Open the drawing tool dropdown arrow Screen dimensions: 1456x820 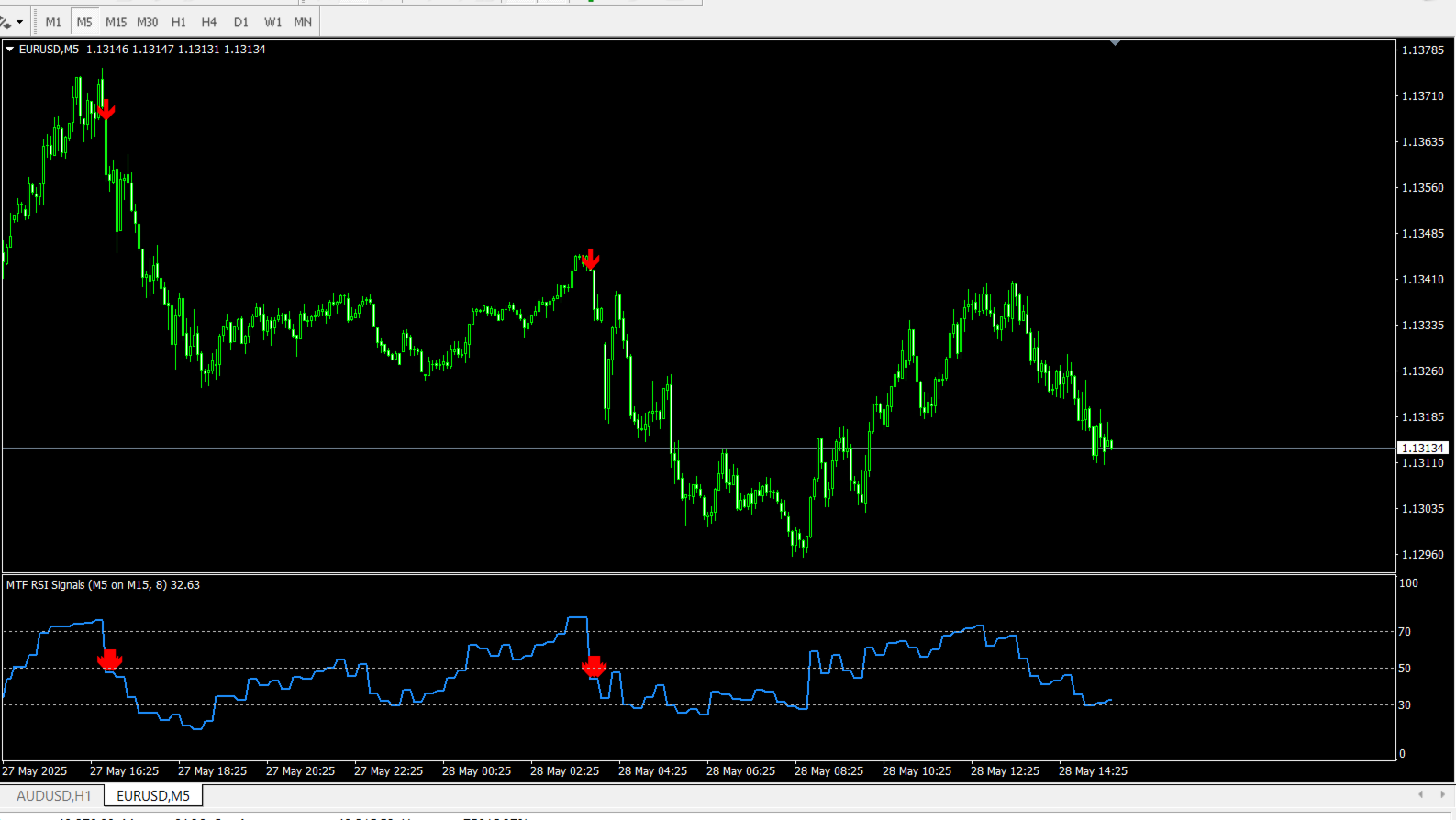click(x=19, y=22)
